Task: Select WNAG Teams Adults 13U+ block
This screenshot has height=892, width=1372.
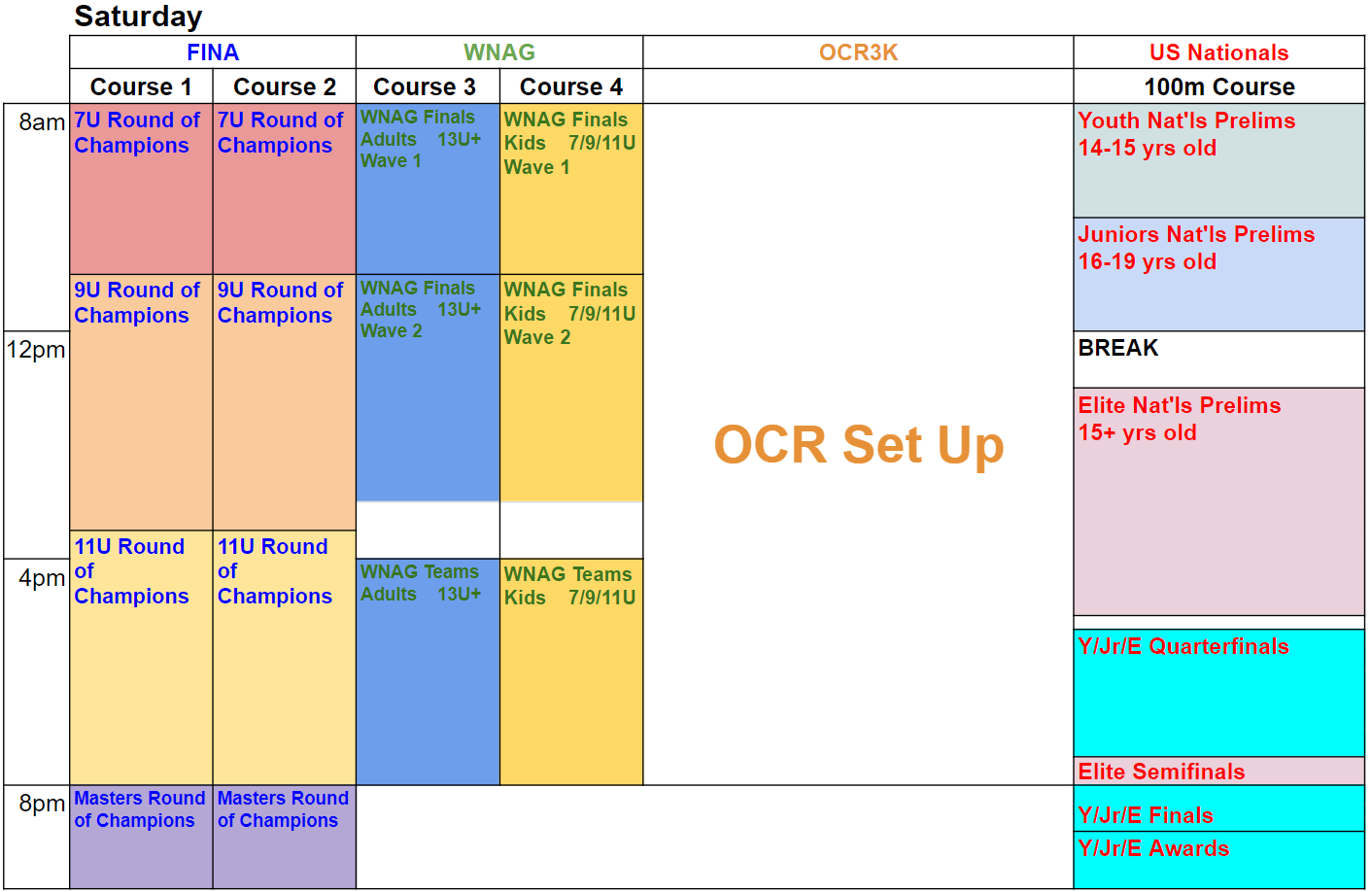Action: tap(428, 671)
